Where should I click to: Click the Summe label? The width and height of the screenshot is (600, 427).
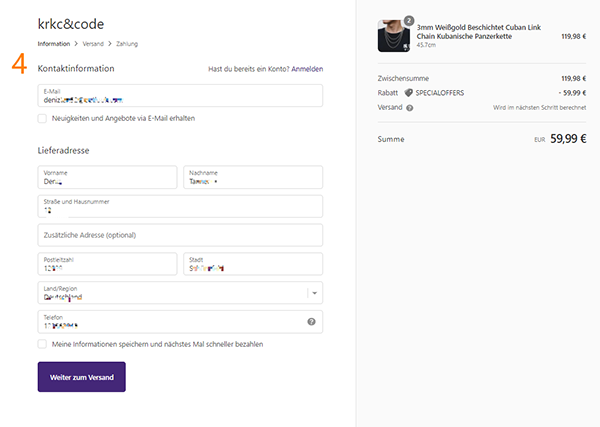pos(391,139)
